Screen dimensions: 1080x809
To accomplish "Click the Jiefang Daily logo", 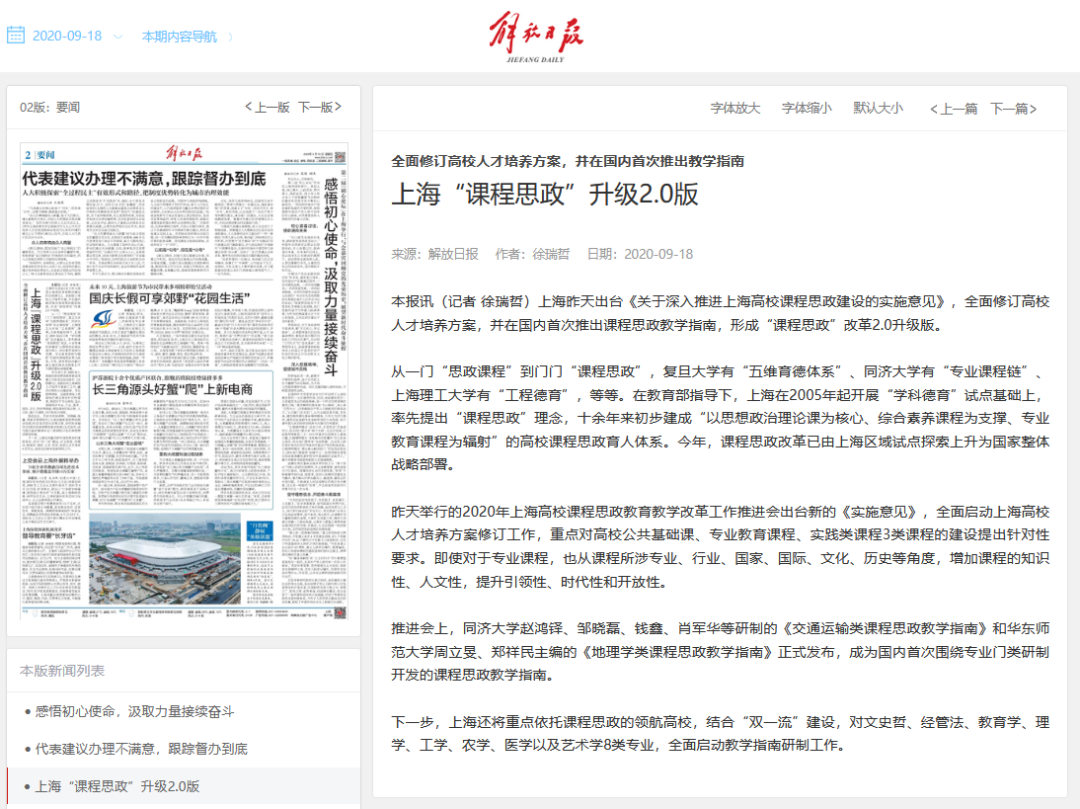I will pos(536,37).
